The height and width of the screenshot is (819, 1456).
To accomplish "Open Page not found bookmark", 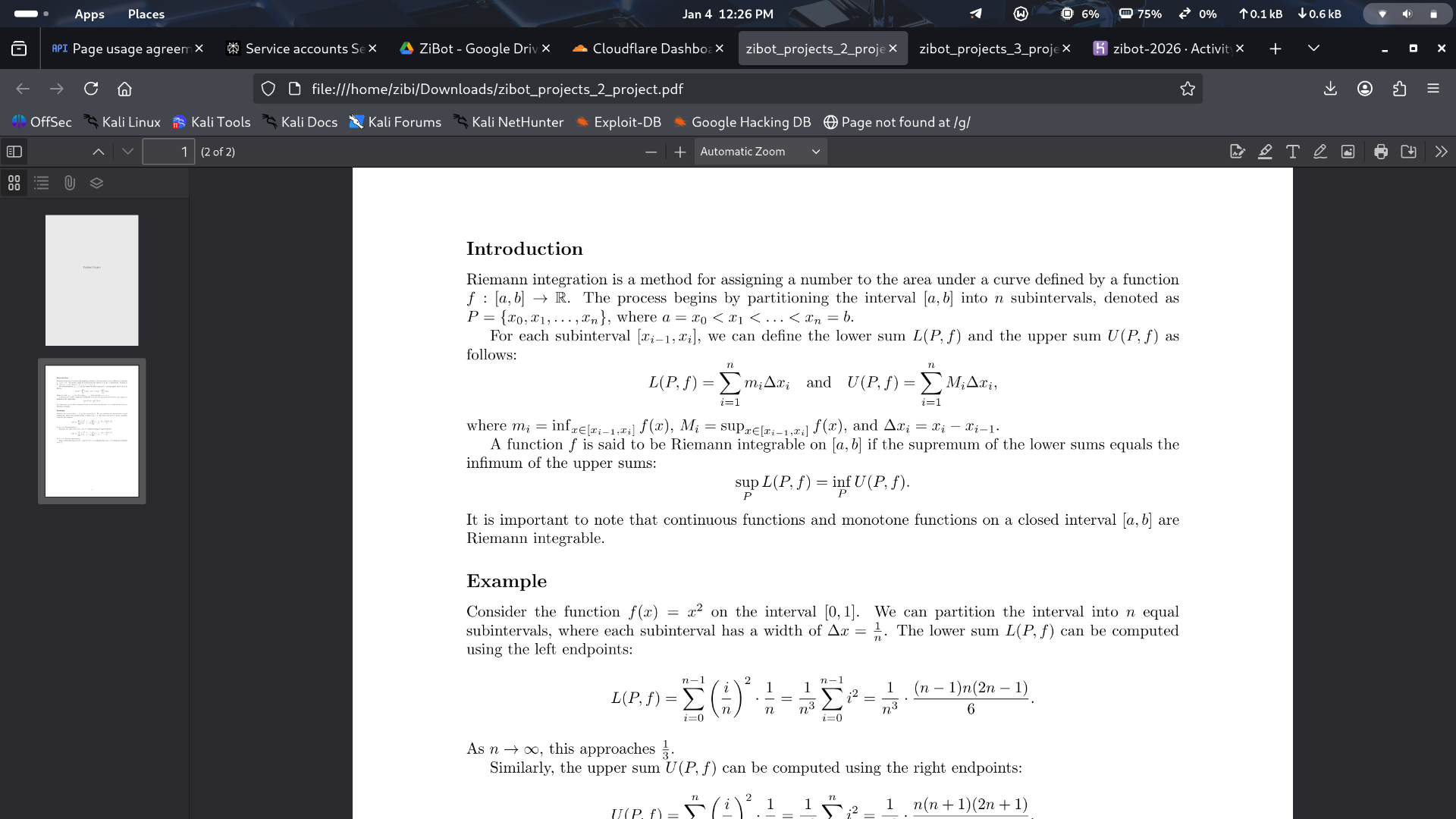I will tap(897, 122).
